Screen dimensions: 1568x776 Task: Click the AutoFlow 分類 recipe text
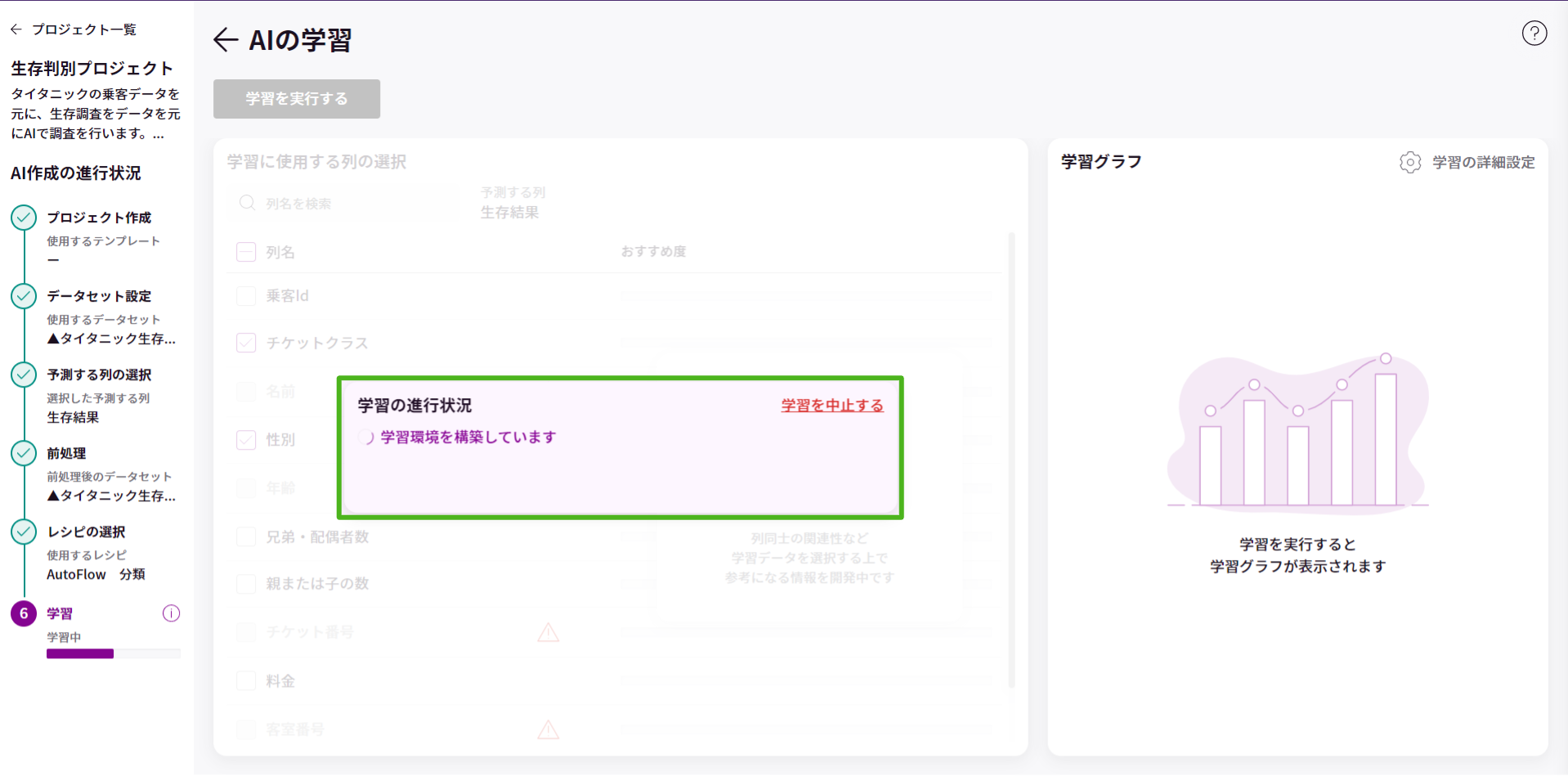pyautogui.click(x=96, y=574)
